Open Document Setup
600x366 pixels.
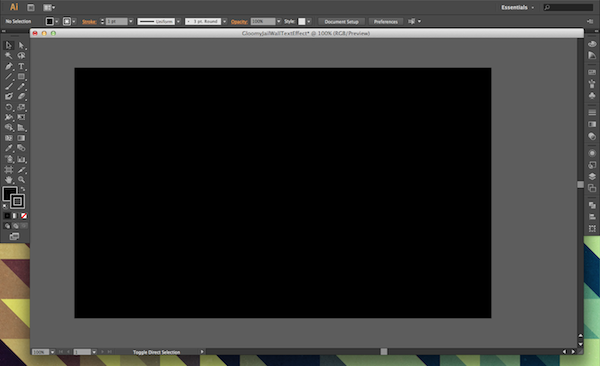[341, 22]
